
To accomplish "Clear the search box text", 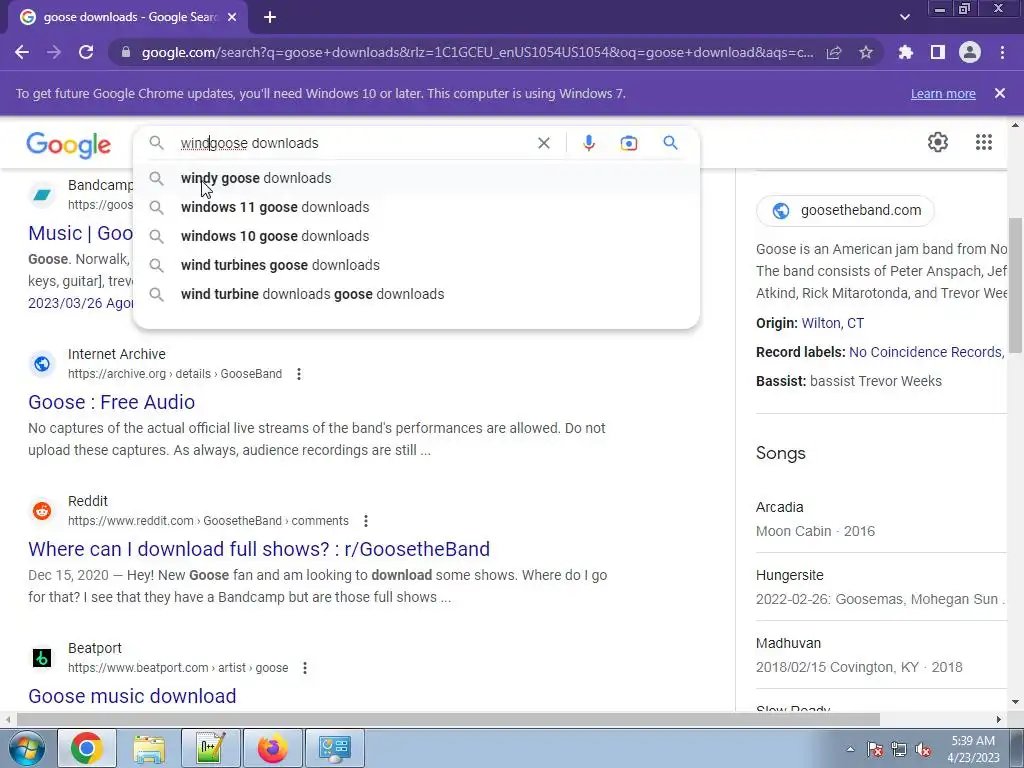I will click(543, 143).
